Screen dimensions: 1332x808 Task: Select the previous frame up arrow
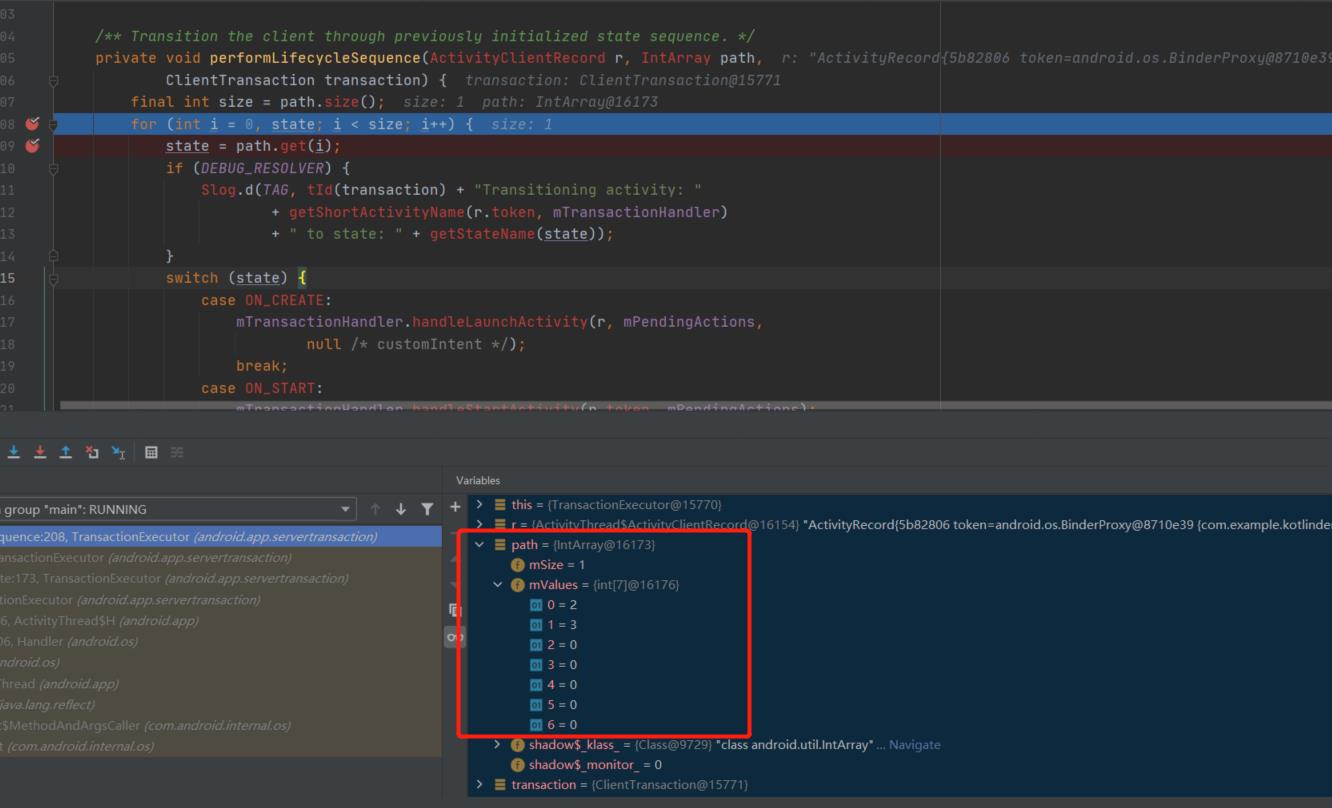pyautogui.click(x=375, y=509)
